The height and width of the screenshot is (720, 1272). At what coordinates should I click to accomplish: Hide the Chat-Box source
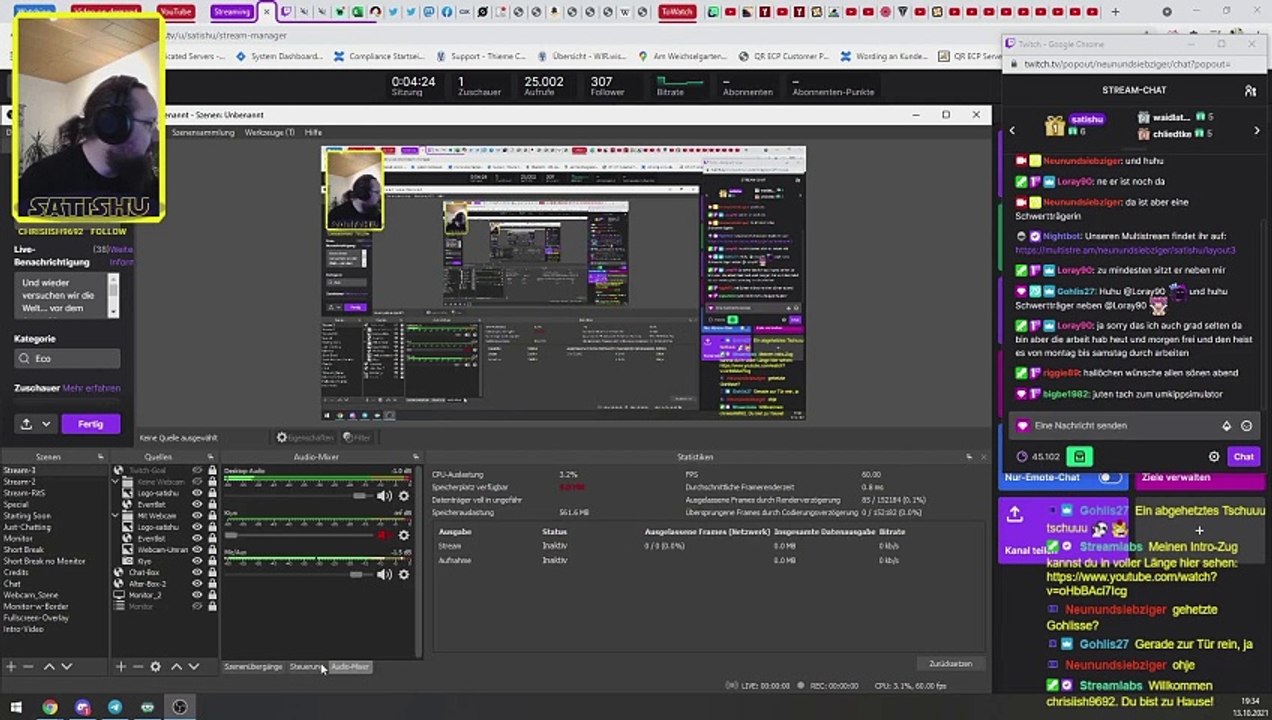(x=197, y=573)
